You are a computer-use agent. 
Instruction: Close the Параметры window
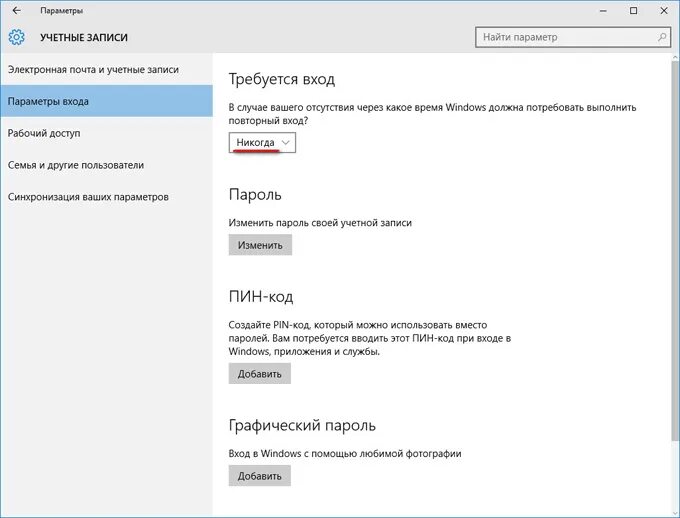pyautogui.click(x=664, y=11)
